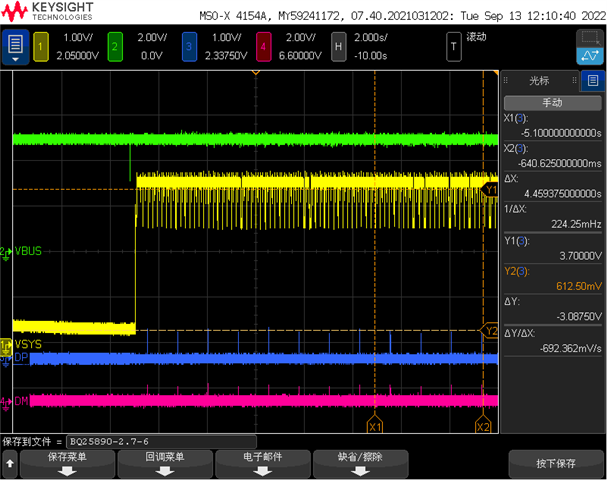Screen dimensions: 607x480
Task: Click the Keysight Technologies logo
Action: point(47,12)
